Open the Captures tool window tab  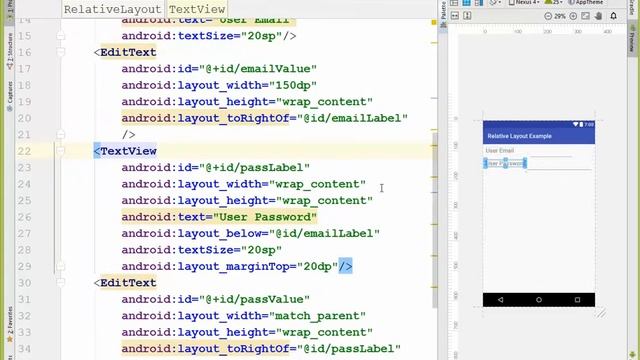point(9,96)
